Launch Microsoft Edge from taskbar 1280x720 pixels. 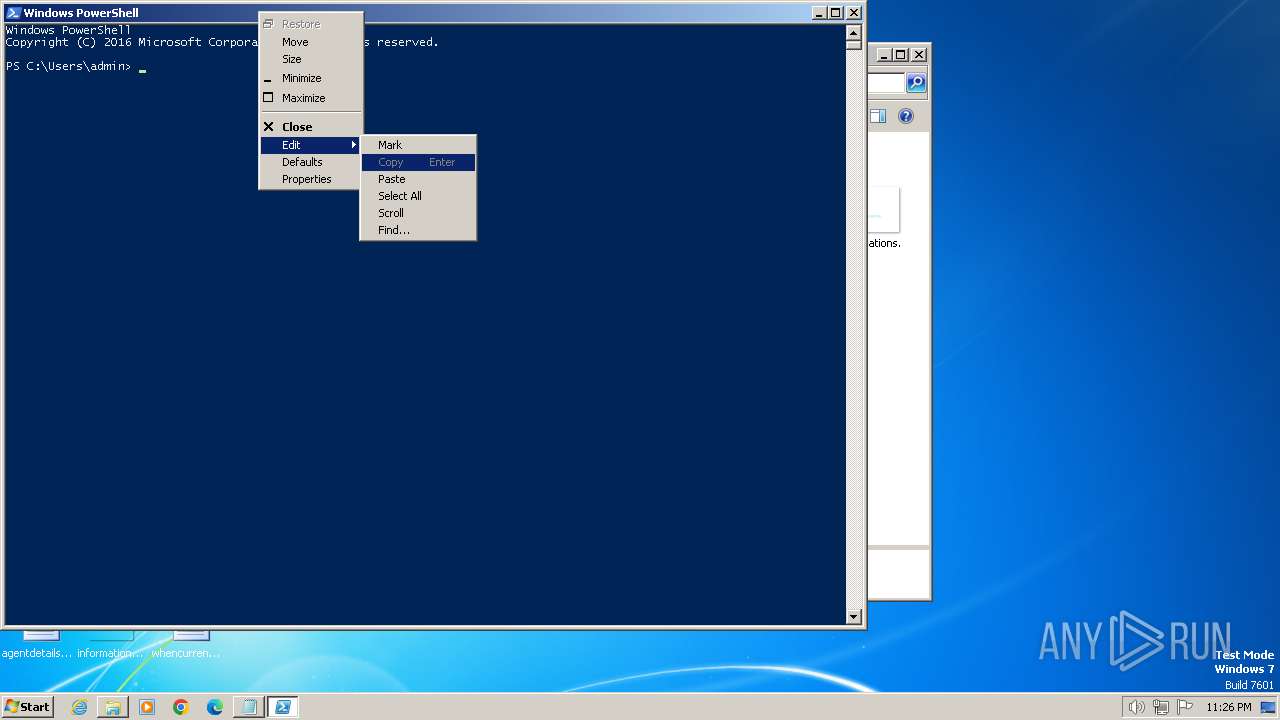click(215, 707)
